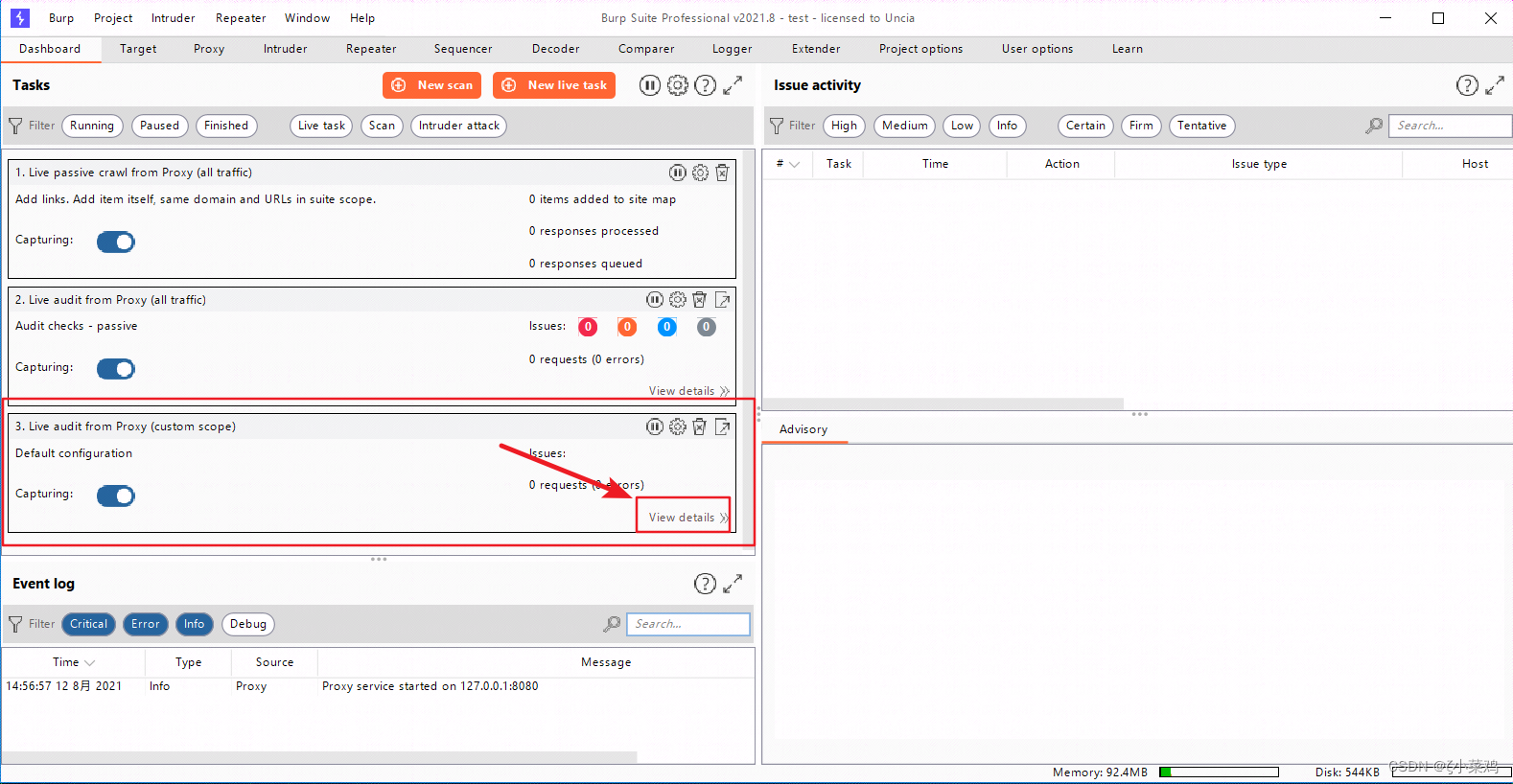Click the memory usage progress bar
This screenshot has height=784, width=1513.
1219,772
